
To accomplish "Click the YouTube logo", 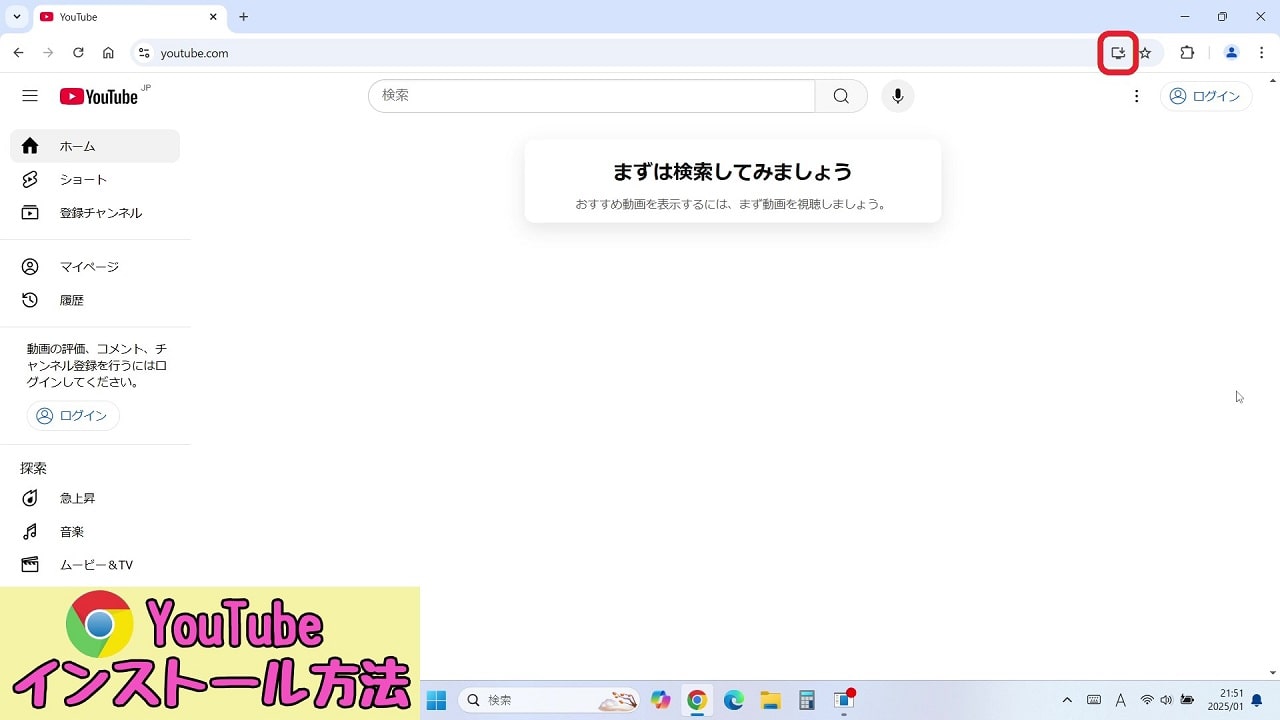I will [98, 96].
